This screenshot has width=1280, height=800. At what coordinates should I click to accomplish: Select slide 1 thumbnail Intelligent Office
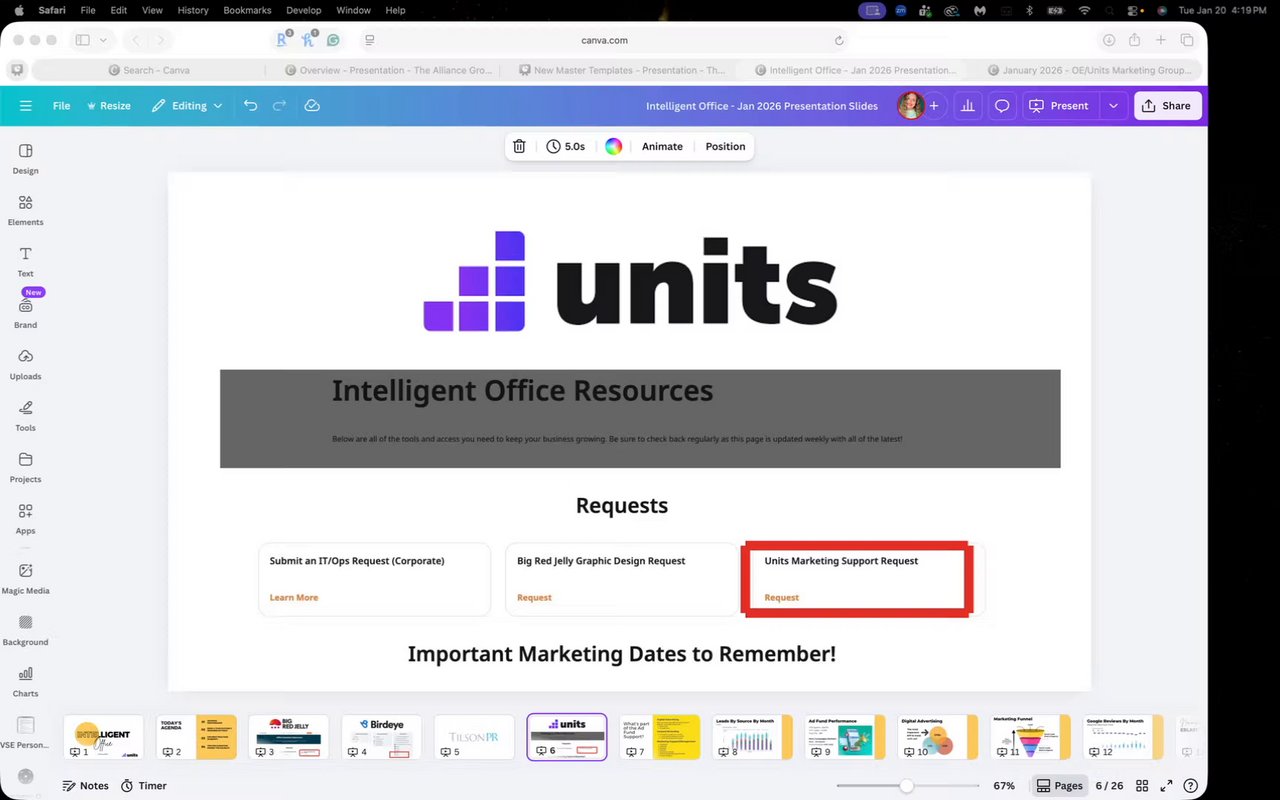[103, 737]
